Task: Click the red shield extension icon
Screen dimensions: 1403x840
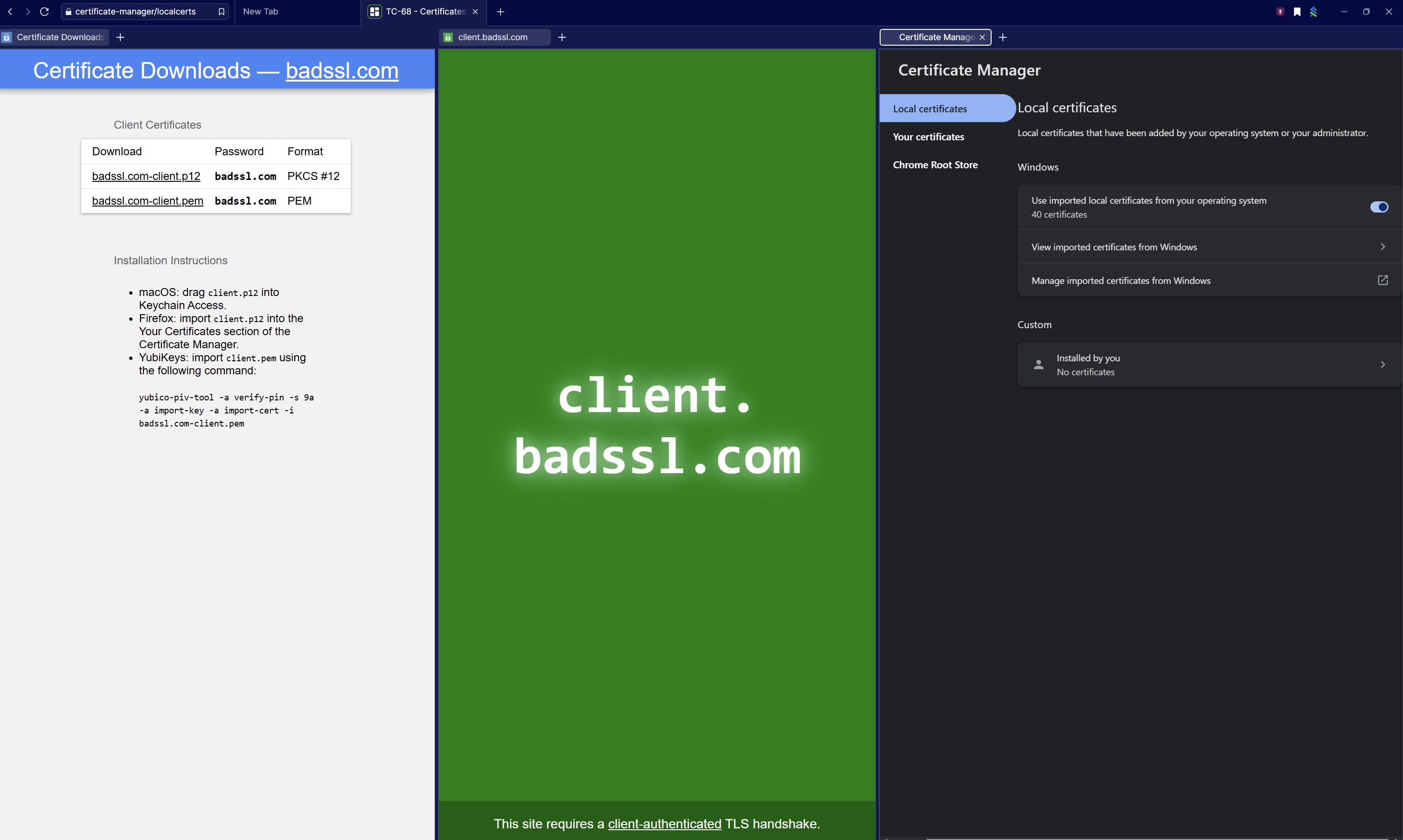Action: [1279, 11]
